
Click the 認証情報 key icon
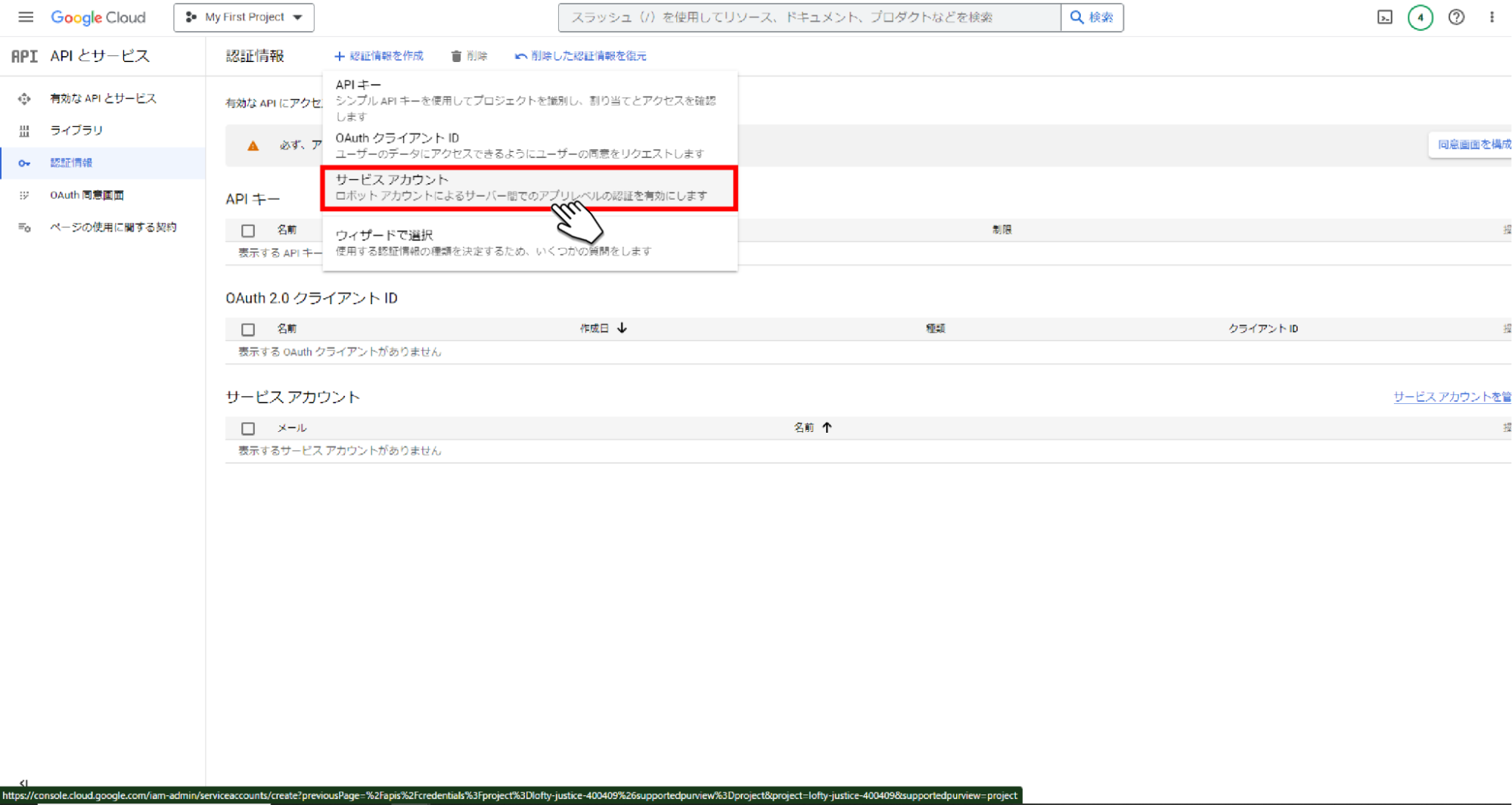(24, 163)
